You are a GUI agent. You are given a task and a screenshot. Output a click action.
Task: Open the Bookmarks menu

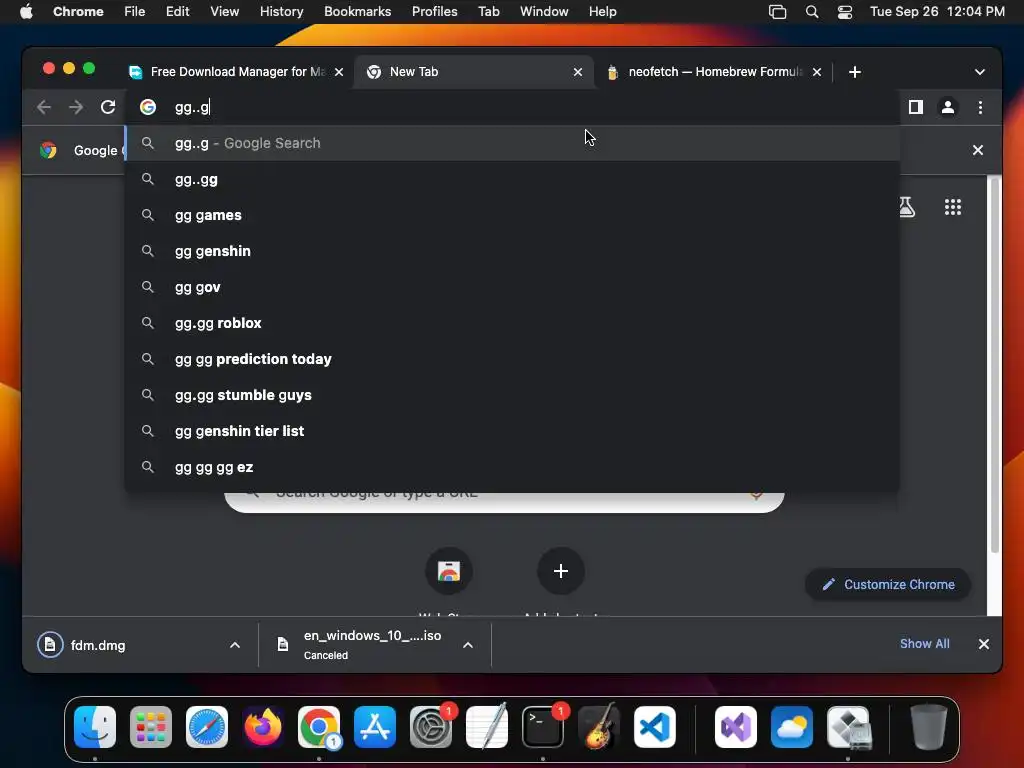357,12
